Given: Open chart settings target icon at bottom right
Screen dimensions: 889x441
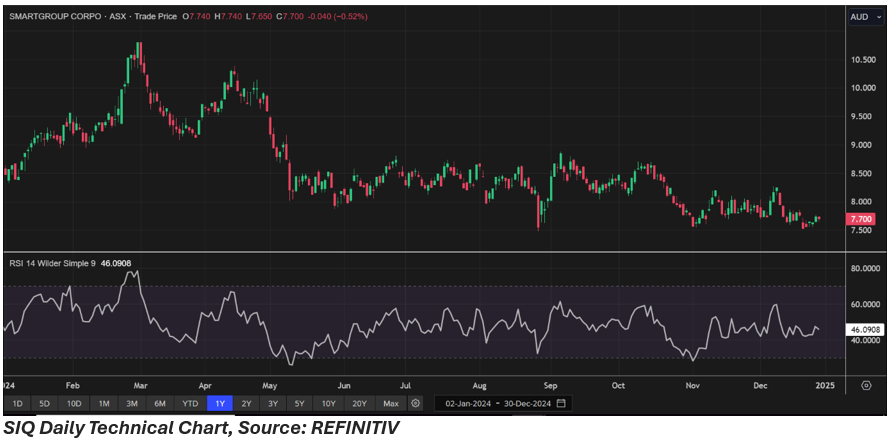Looking at the screenshot, I should pos(866,385).
